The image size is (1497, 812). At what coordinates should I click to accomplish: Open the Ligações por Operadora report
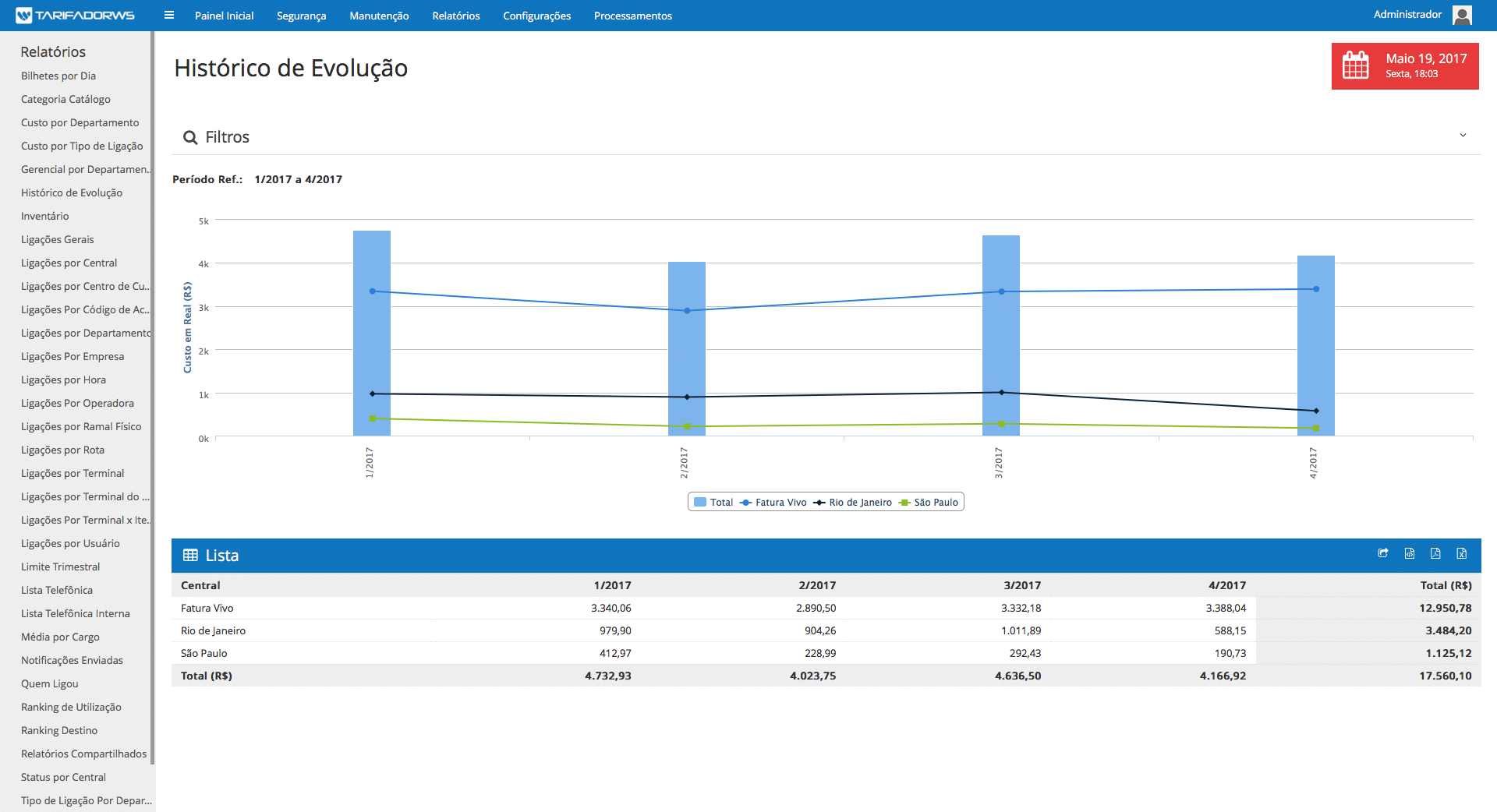coord(77,403)
